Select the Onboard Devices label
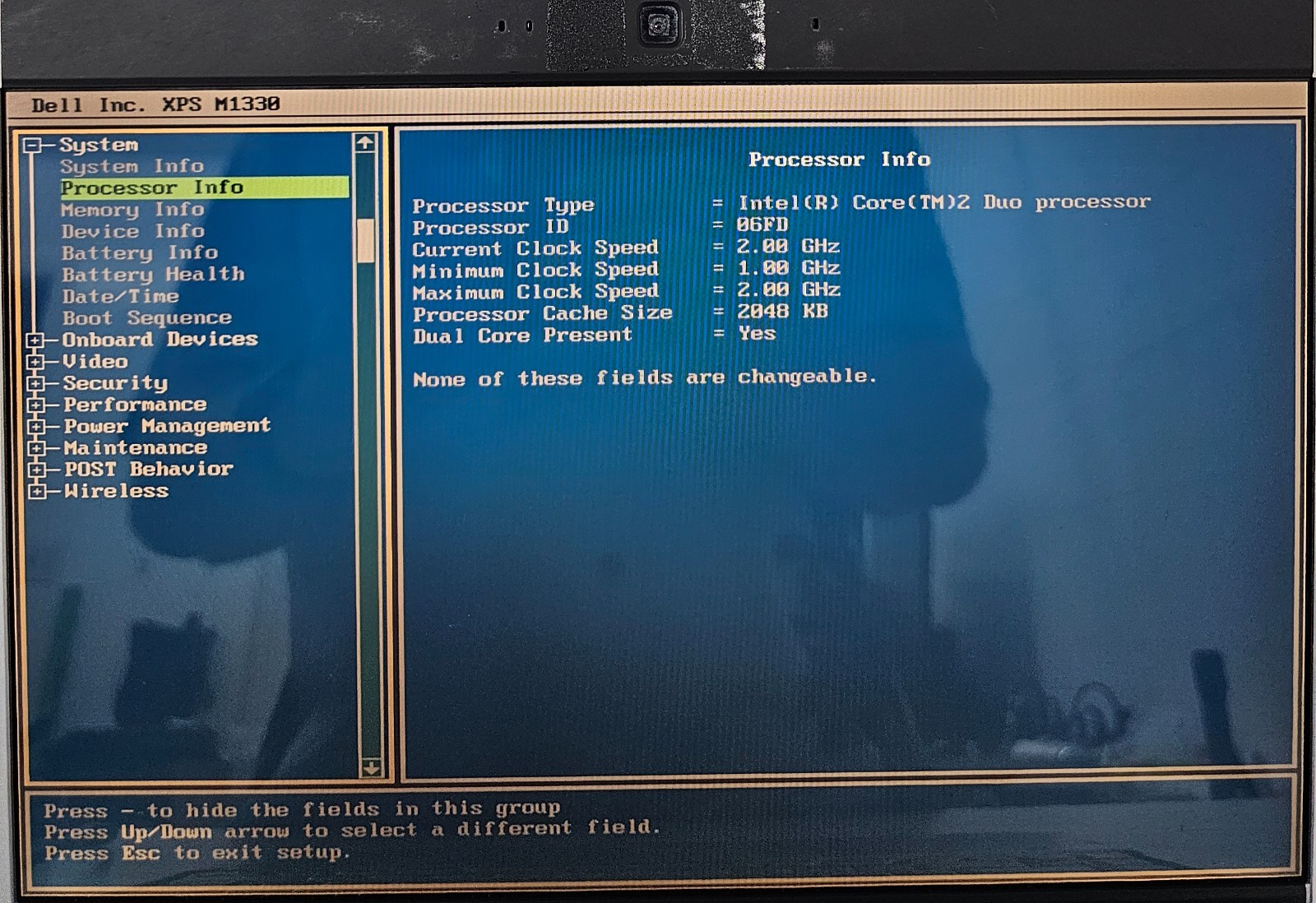1316x903 pixels. coord(160,339)
